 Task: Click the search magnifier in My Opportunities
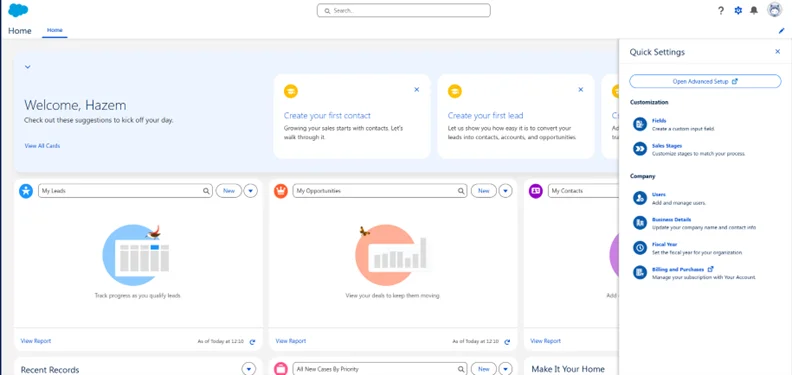tap(461, 191)
